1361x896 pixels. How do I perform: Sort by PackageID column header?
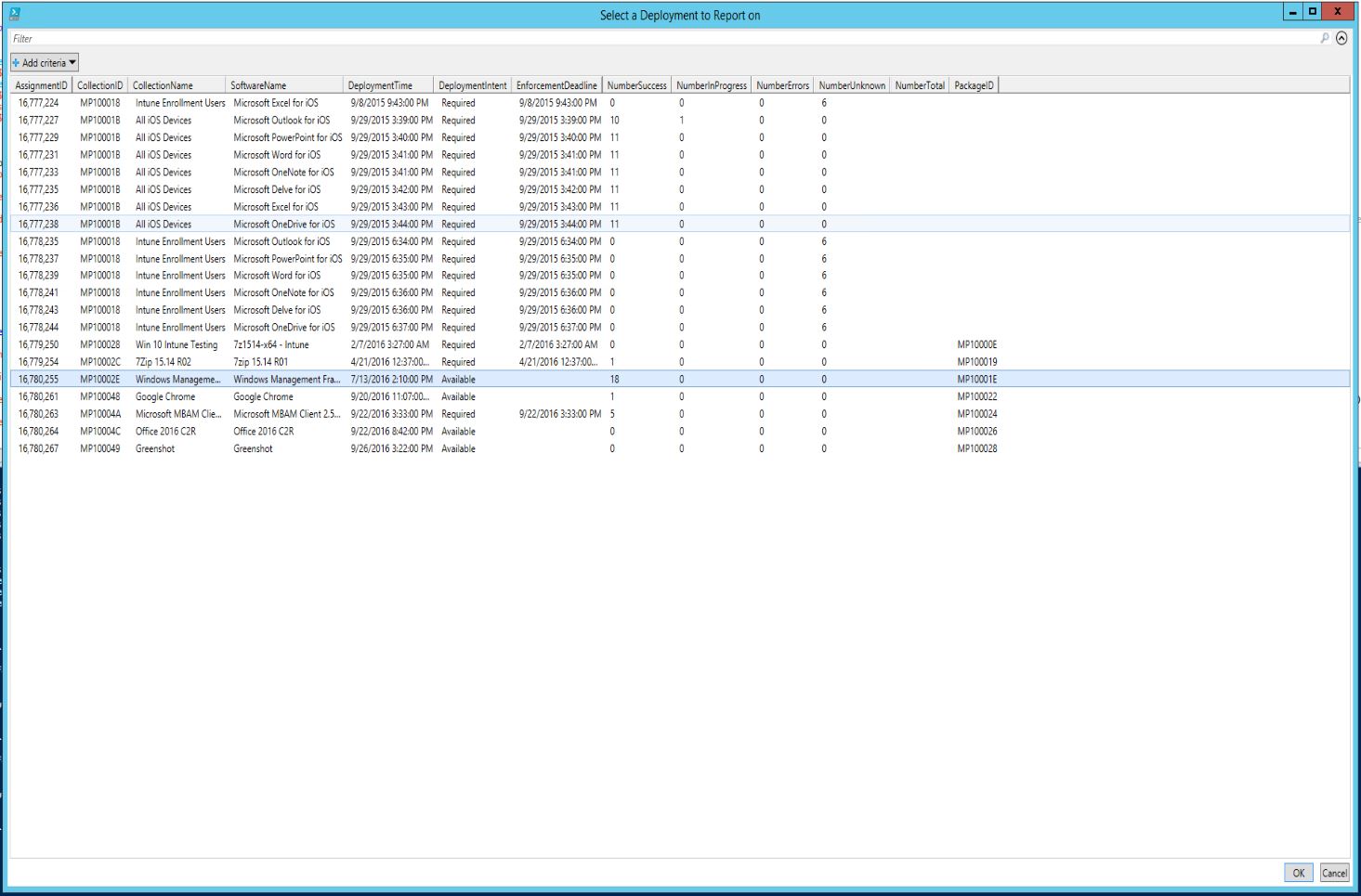coord(974,85)
